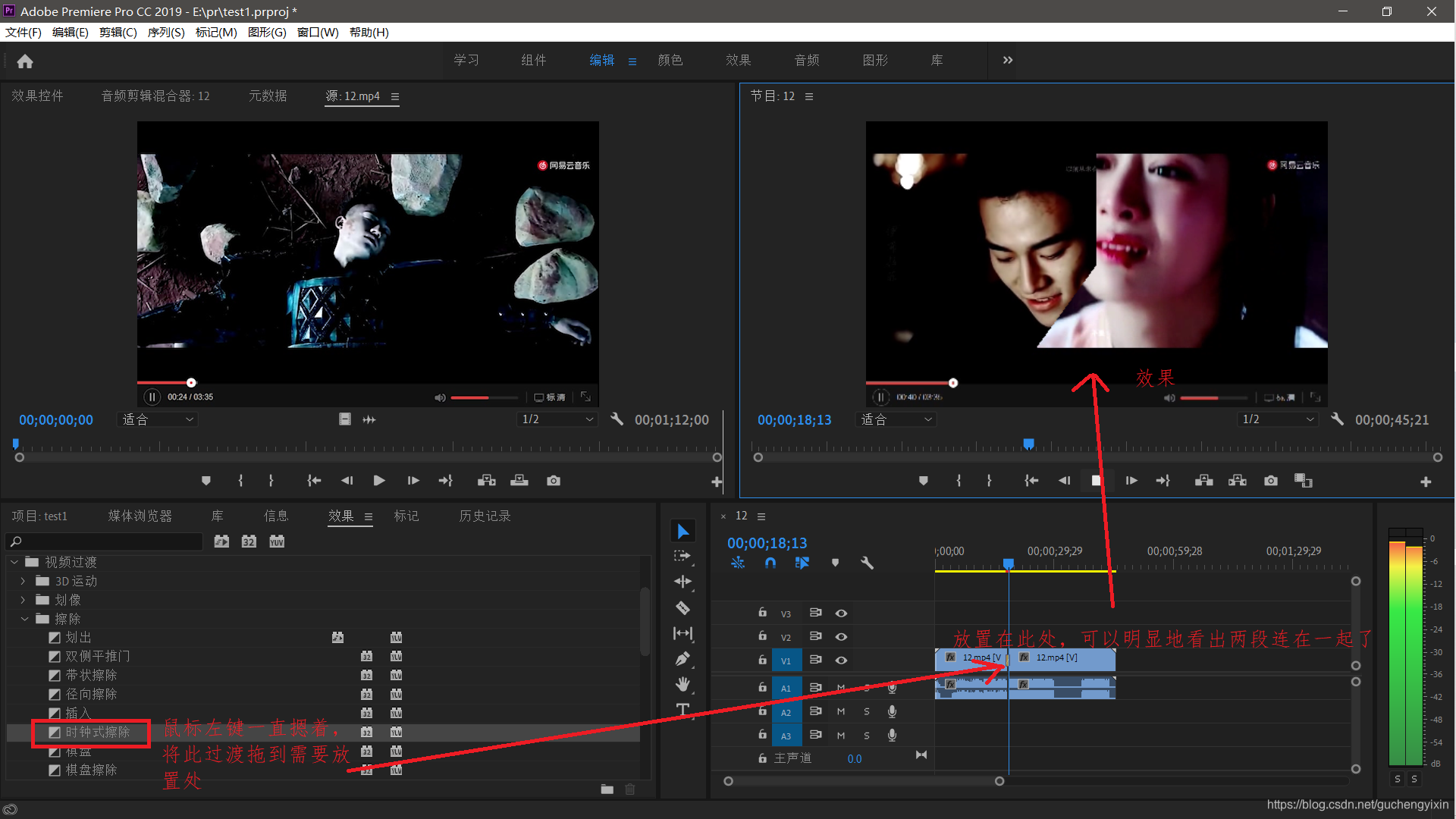Open 历史记录 panel tab
1456x819 pixels.
tap(485, 516)
